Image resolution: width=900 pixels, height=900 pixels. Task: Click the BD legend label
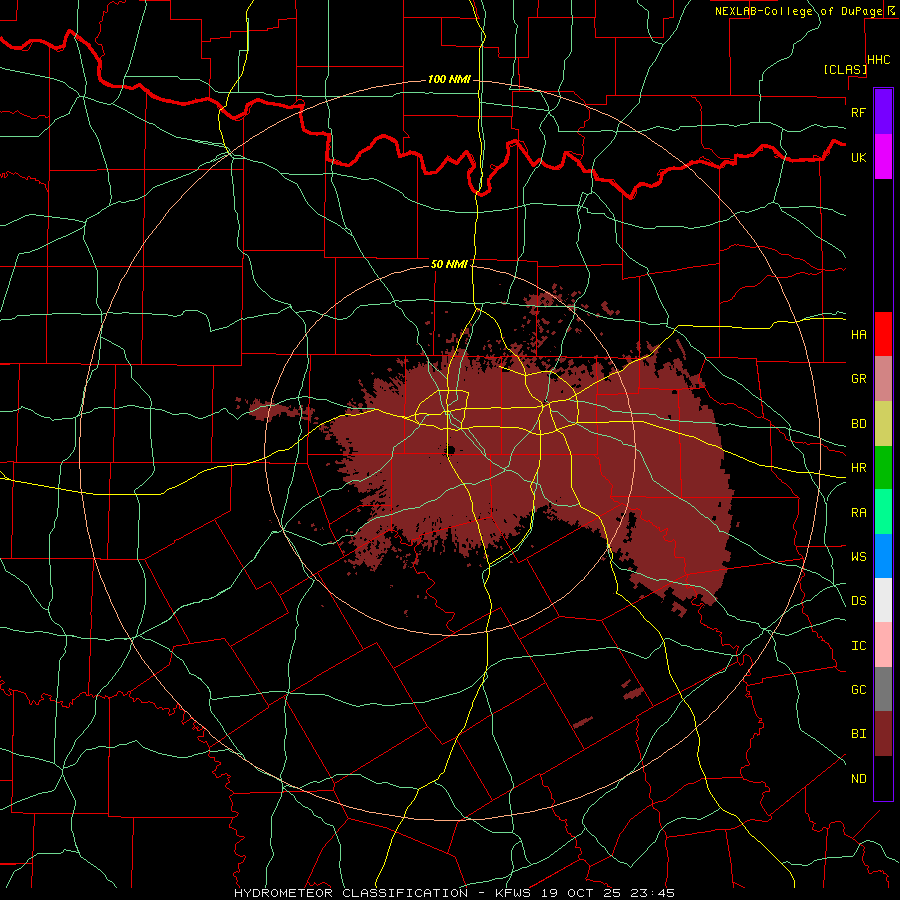(x=858, y=424)
